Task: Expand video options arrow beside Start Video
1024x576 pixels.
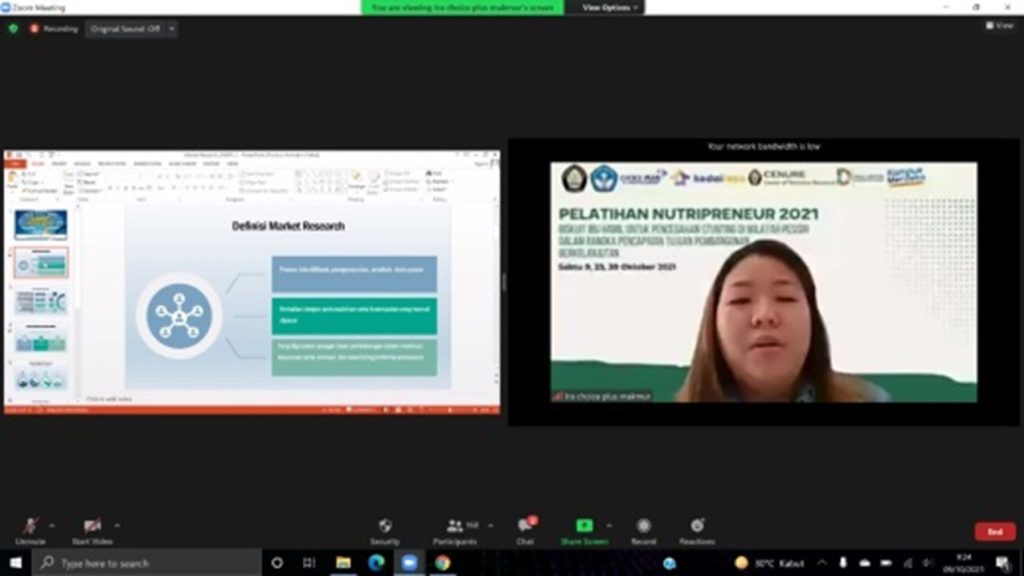Action: (117, 524)
